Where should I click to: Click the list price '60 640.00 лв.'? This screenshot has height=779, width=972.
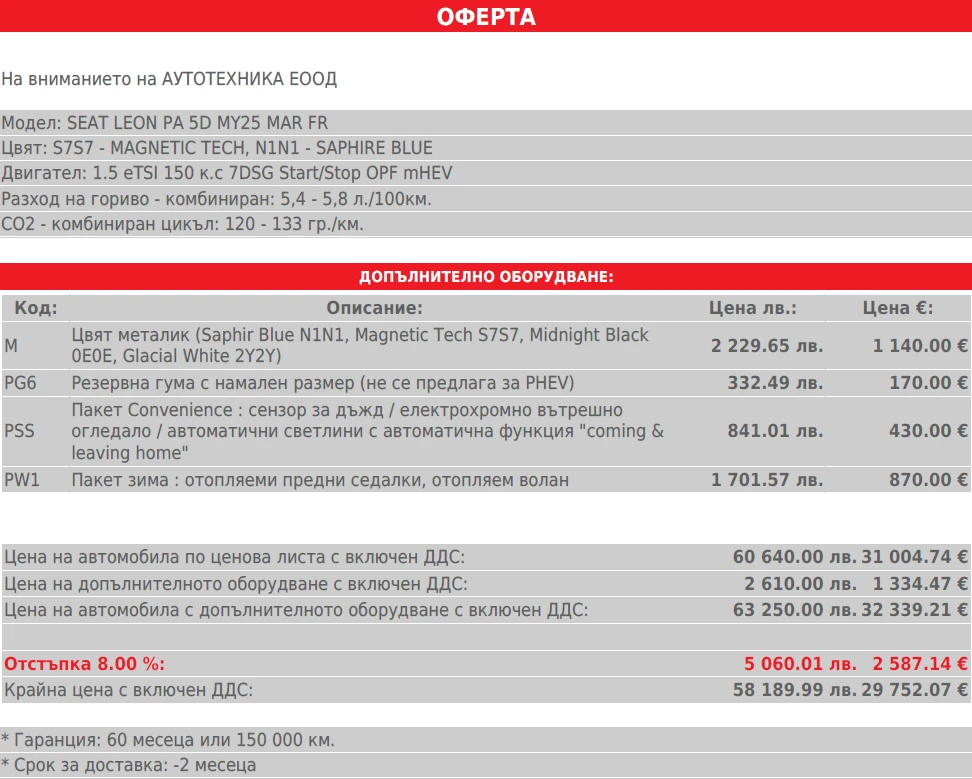coord(795,557)
